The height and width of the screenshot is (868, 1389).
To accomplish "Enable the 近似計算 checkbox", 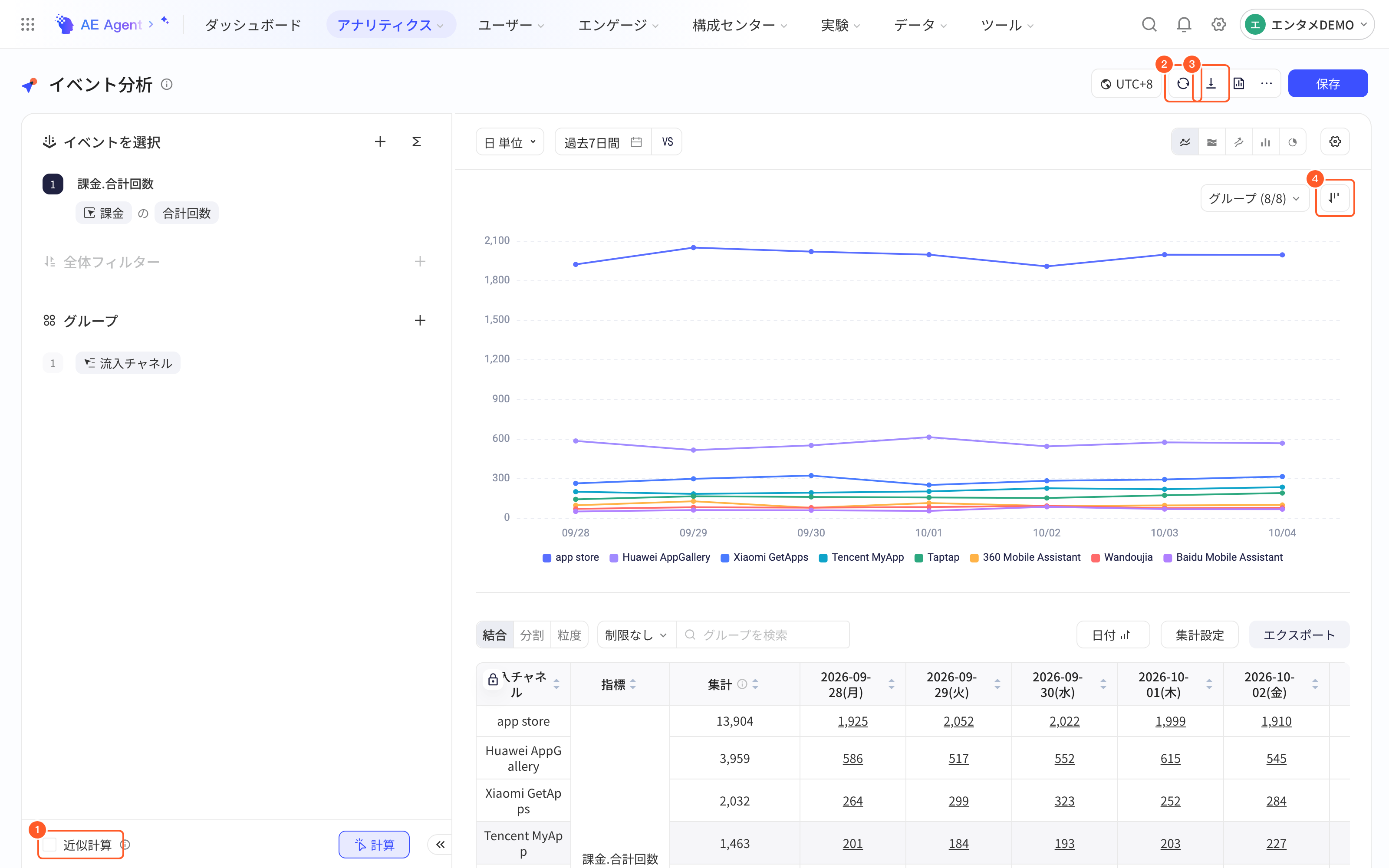I will point(50,845).
